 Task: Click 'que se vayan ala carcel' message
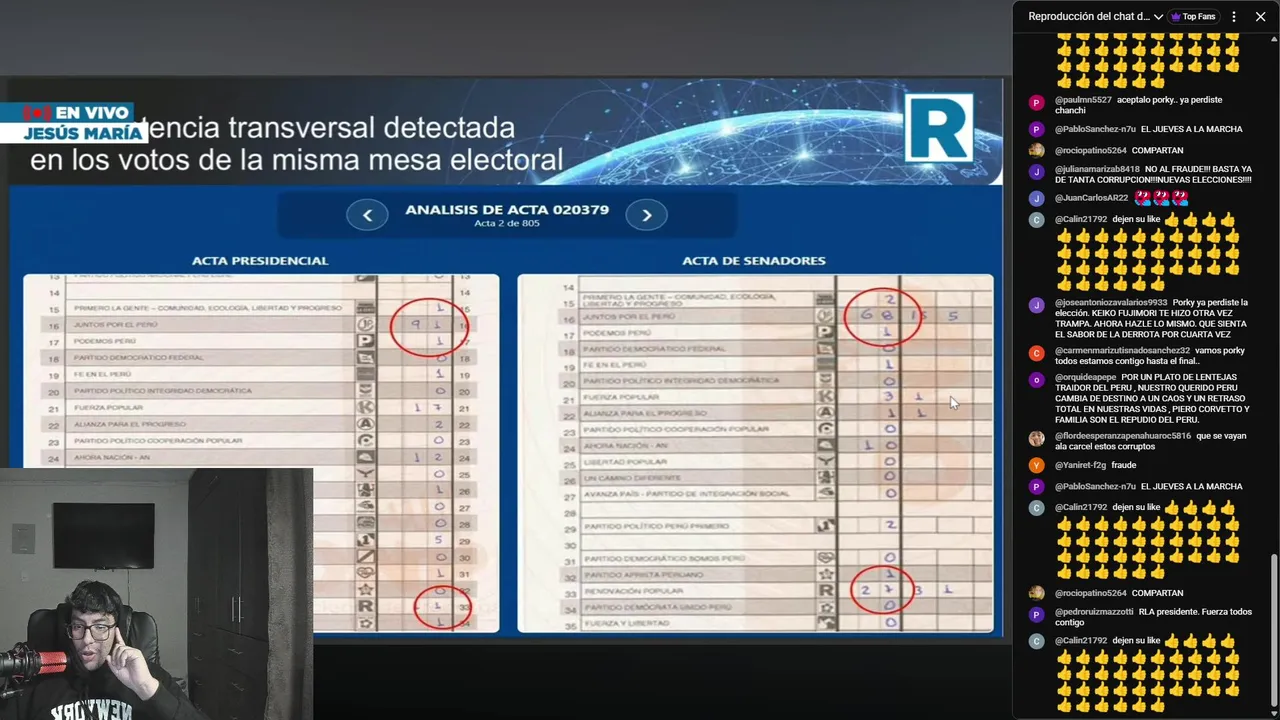(1153, 441)
